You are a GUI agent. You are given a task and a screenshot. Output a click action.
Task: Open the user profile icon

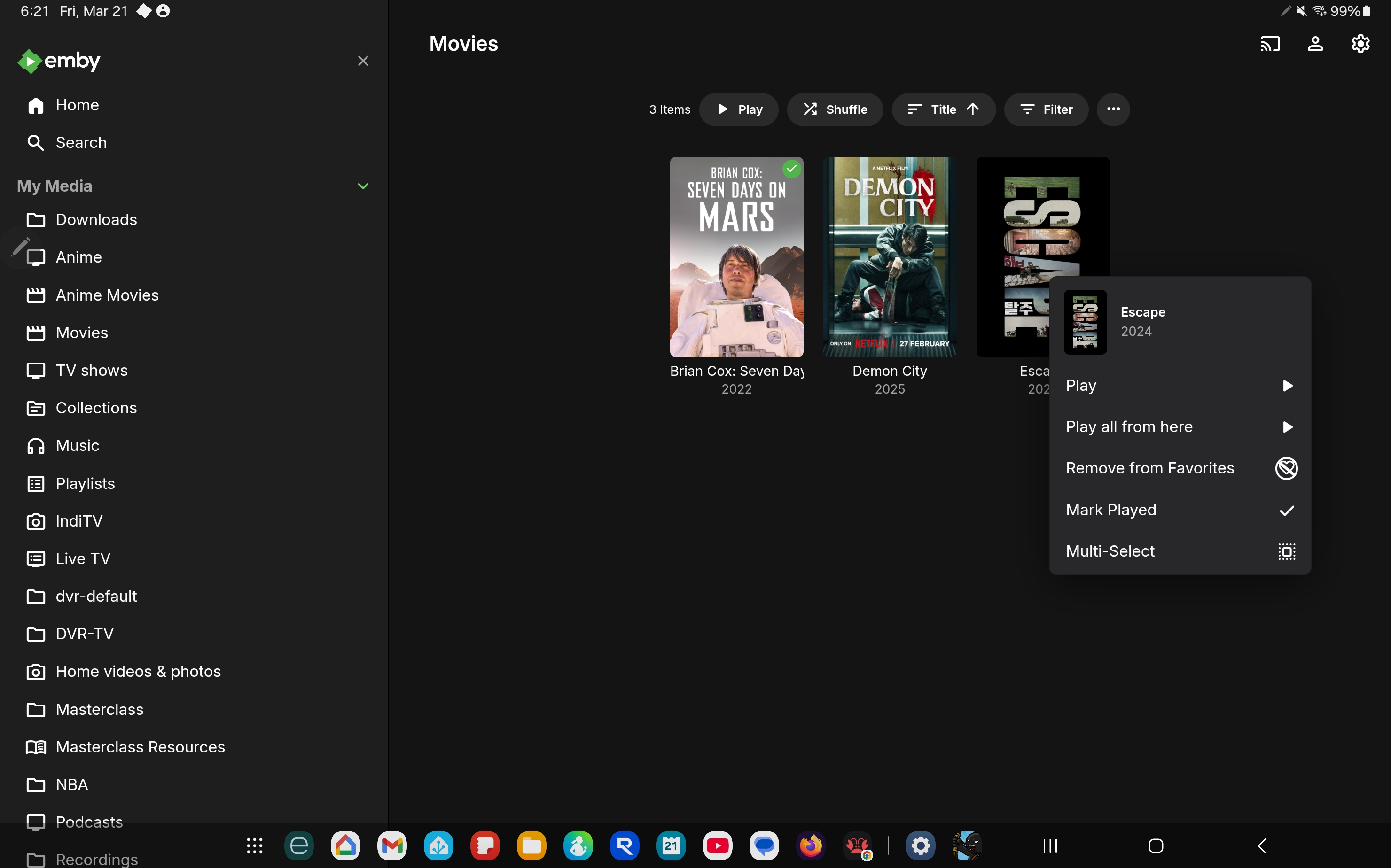[x=1315, y=44]
